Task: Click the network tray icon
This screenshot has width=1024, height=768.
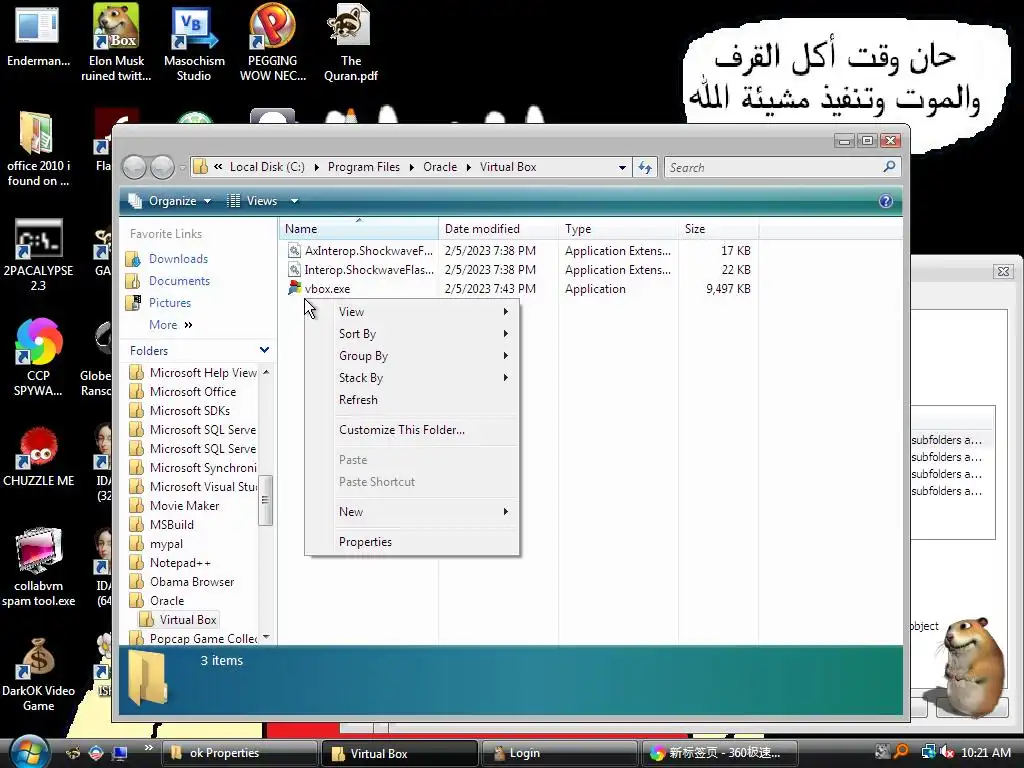Action: click(928, 752)
